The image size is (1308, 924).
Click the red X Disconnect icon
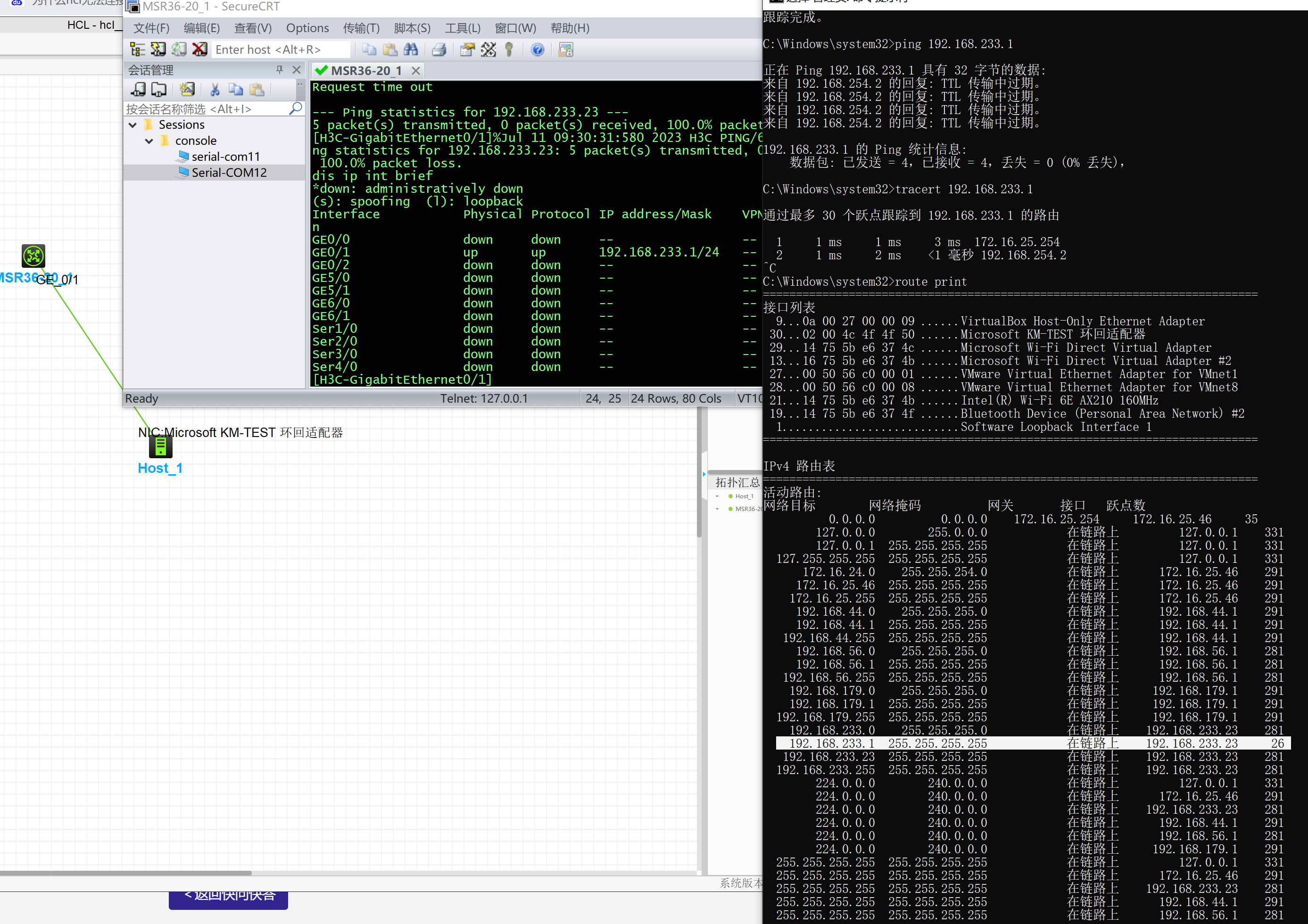click(199, 49)
